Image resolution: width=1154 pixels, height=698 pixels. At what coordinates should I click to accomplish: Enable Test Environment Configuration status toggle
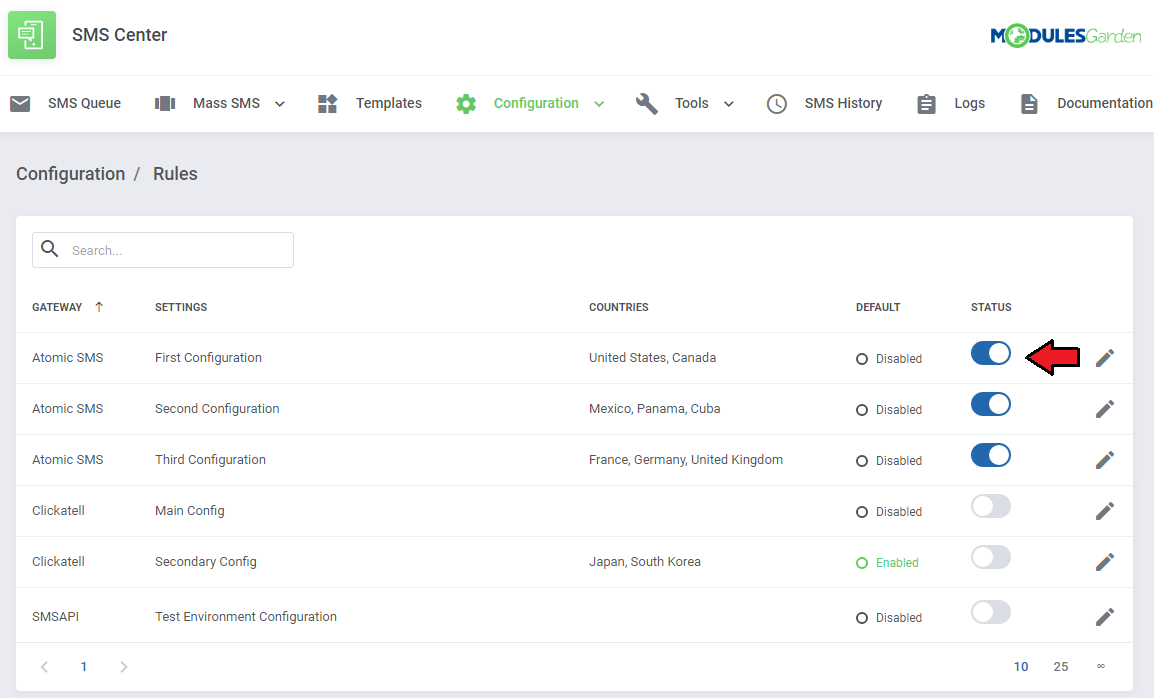991,613
